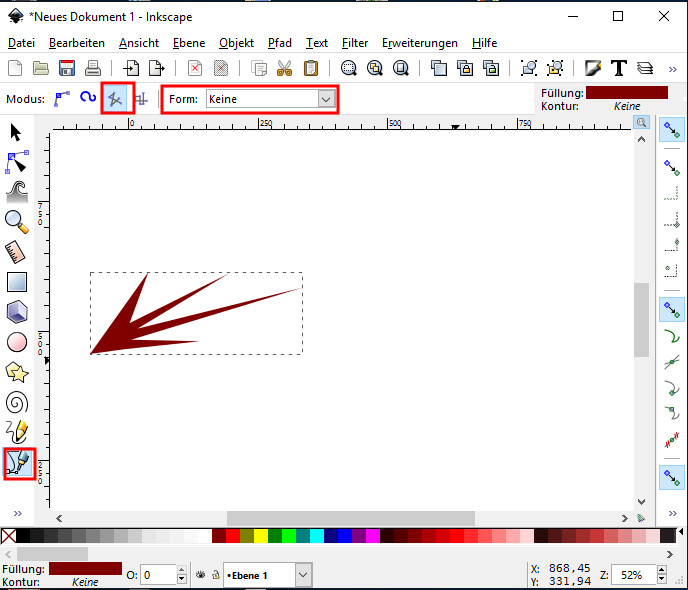The height and width of the screenshot is (590, 688).
Task: Click the Save floppy disk icon
Action: (67, 68)
